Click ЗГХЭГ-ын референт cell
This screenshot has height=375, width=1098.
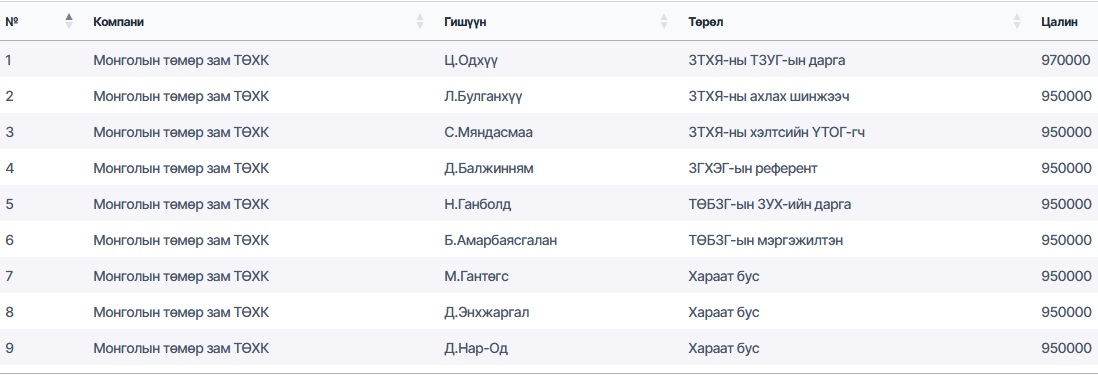pos(753,169)
